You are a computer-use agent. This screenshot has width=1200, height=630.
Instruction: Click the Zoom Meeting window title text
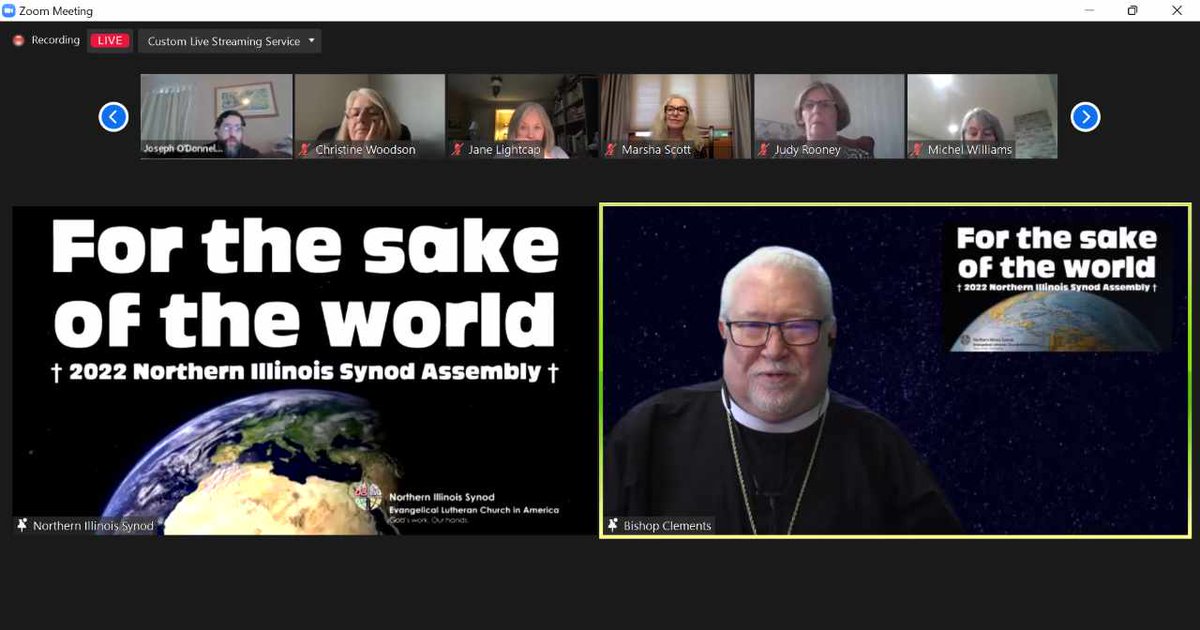point(56,11)
